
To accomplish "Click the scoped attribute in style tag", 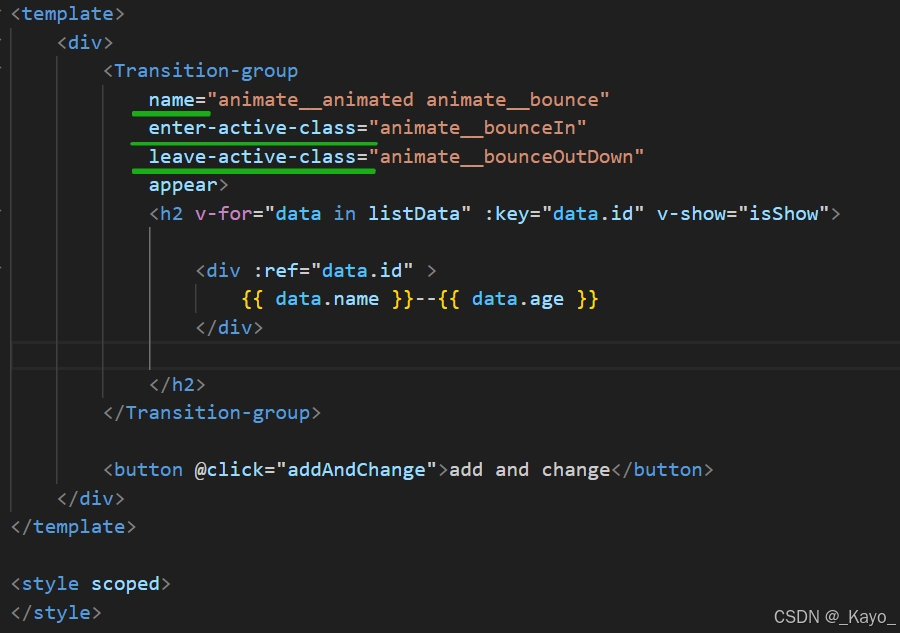I will pyautogui.click(x=125, y=584).
